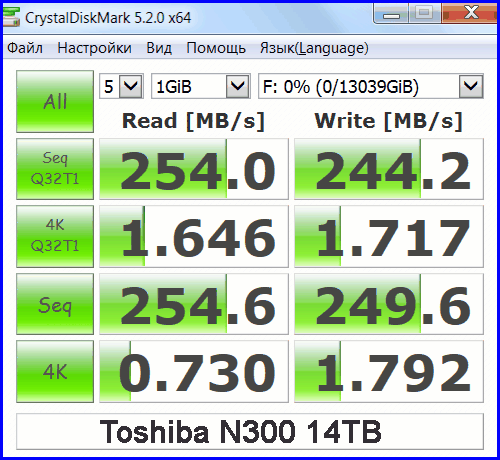Image resolution: width=500 pixels, height=460 pixels.
Task: Start the 4K Q32T1 test
Action: pos(55,236)
